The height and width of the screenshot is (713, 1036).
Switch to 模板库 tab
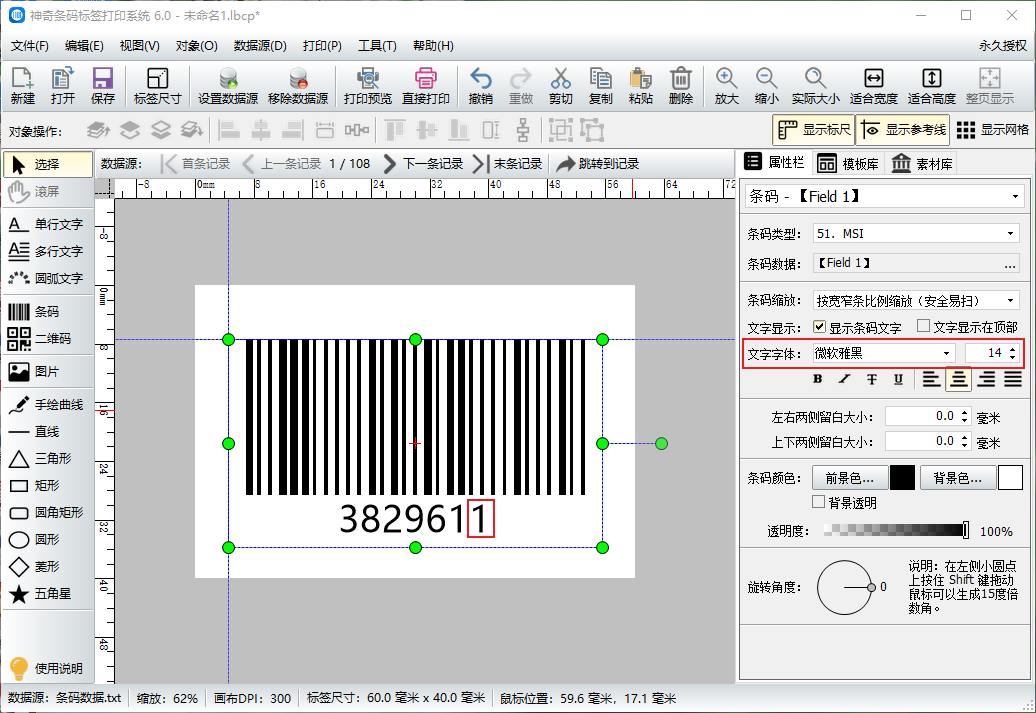click(848, 163)
